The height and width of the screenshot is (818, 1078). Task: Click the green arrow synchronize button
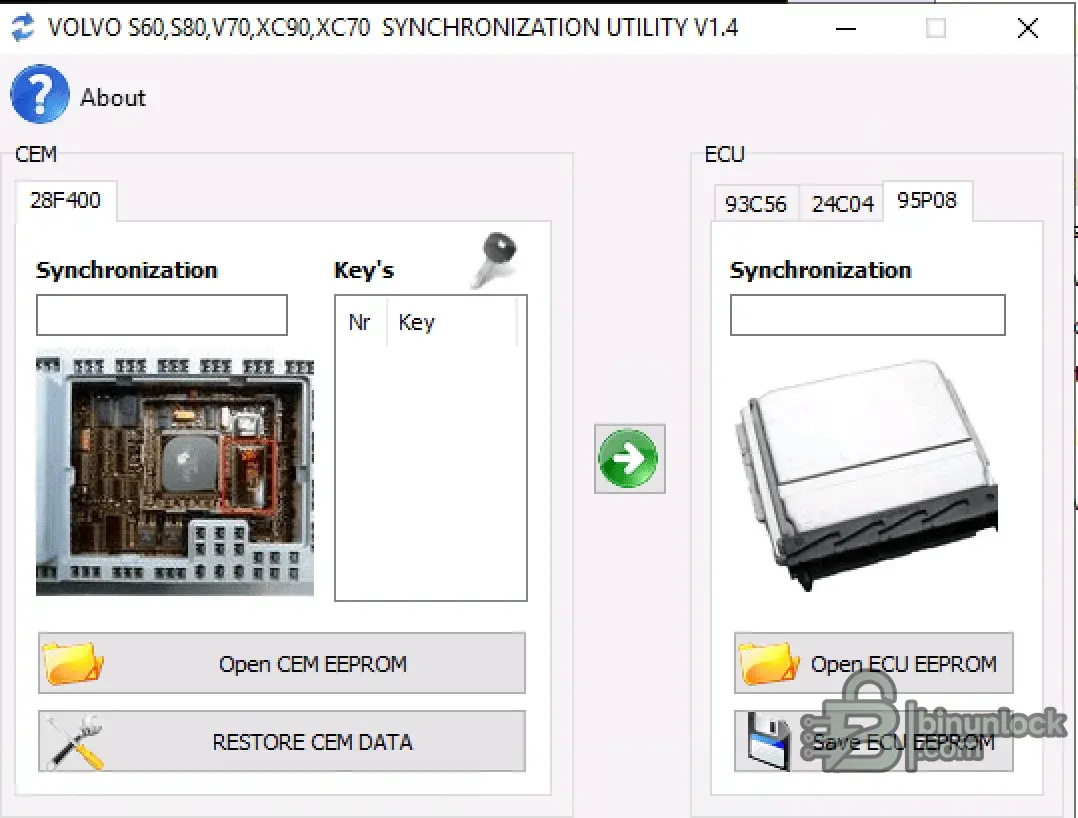(x=630, y=459)
